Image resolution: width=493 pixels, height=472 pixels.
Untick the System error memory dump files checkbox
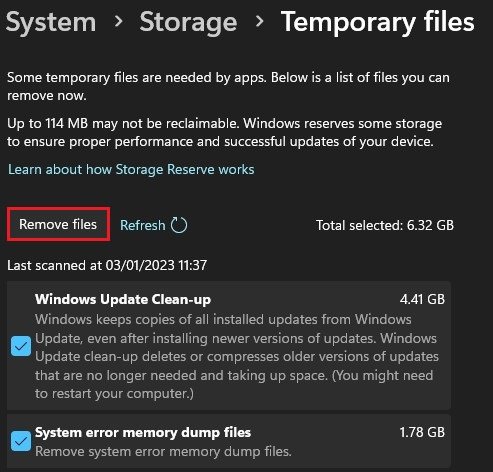point(21,441)
